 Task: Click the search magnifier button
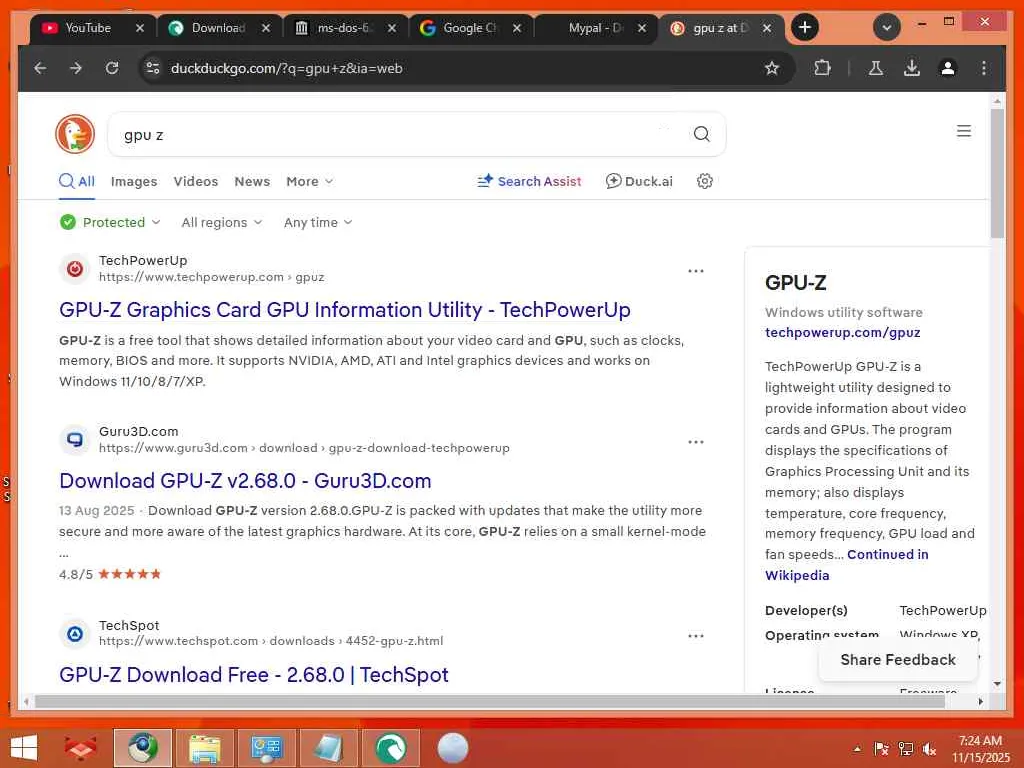(701, 134)
